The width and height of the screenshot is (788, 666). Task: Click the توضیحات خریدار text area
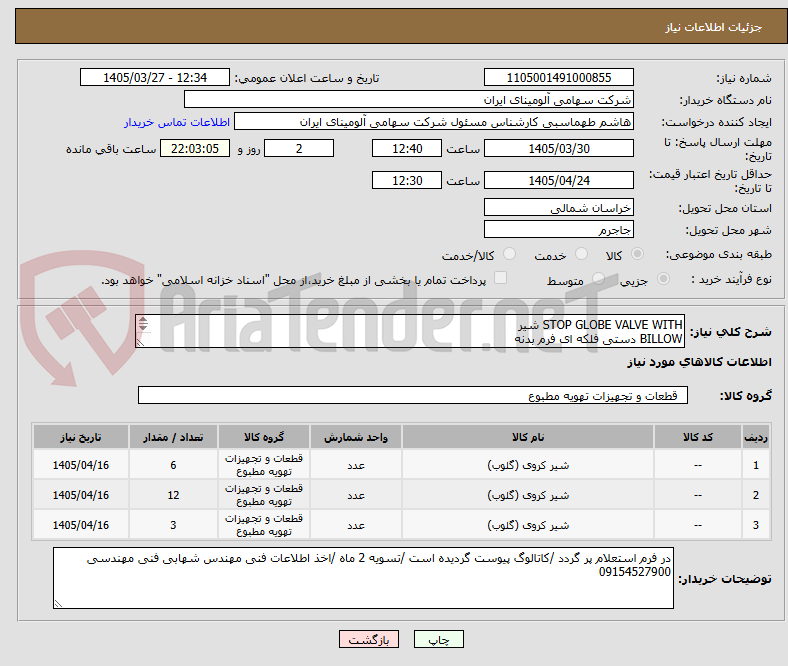[x=363, y=578]
